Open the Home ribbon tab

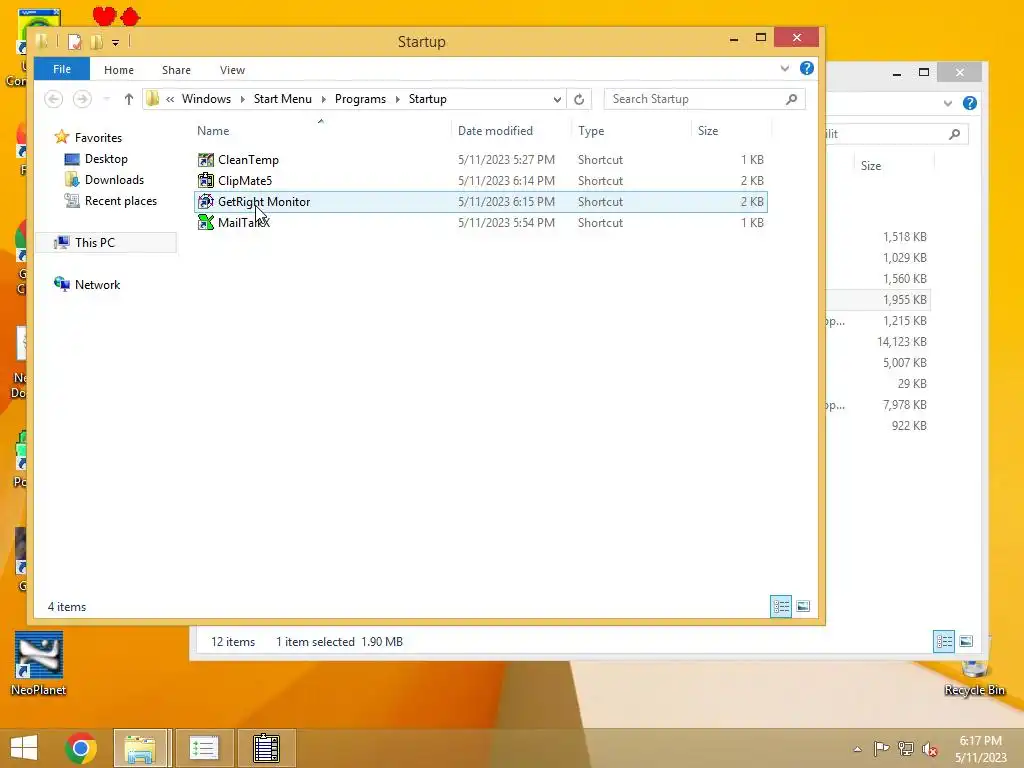(x=119, y=70)
